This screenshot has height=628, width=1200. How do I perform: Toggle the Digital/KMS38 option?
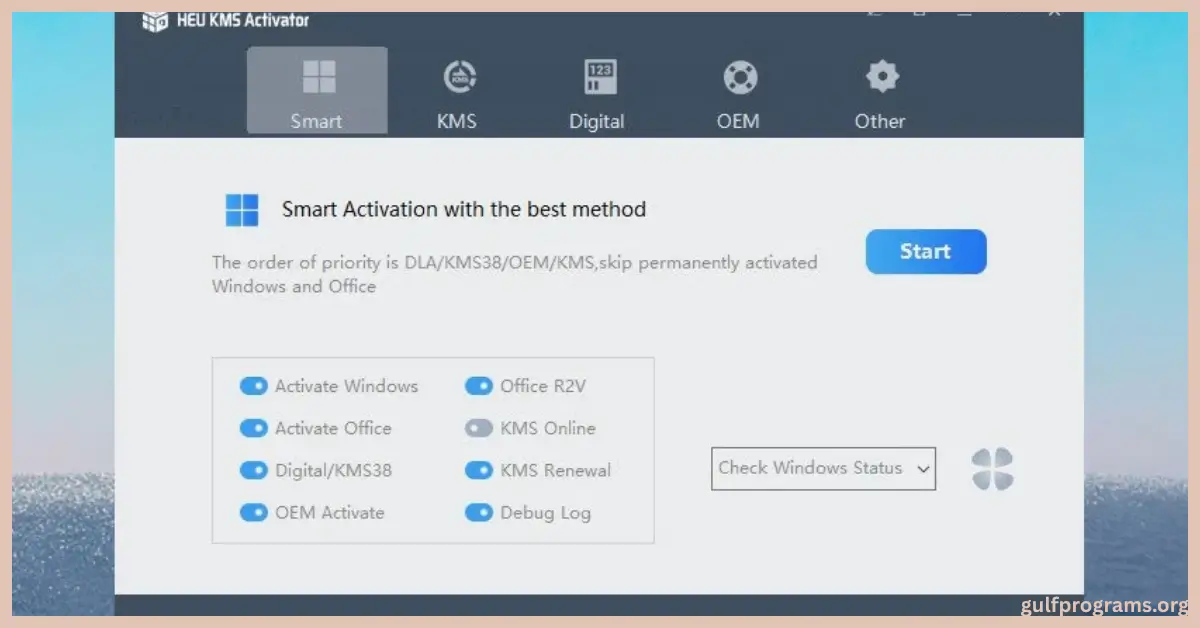coord(254,470)
